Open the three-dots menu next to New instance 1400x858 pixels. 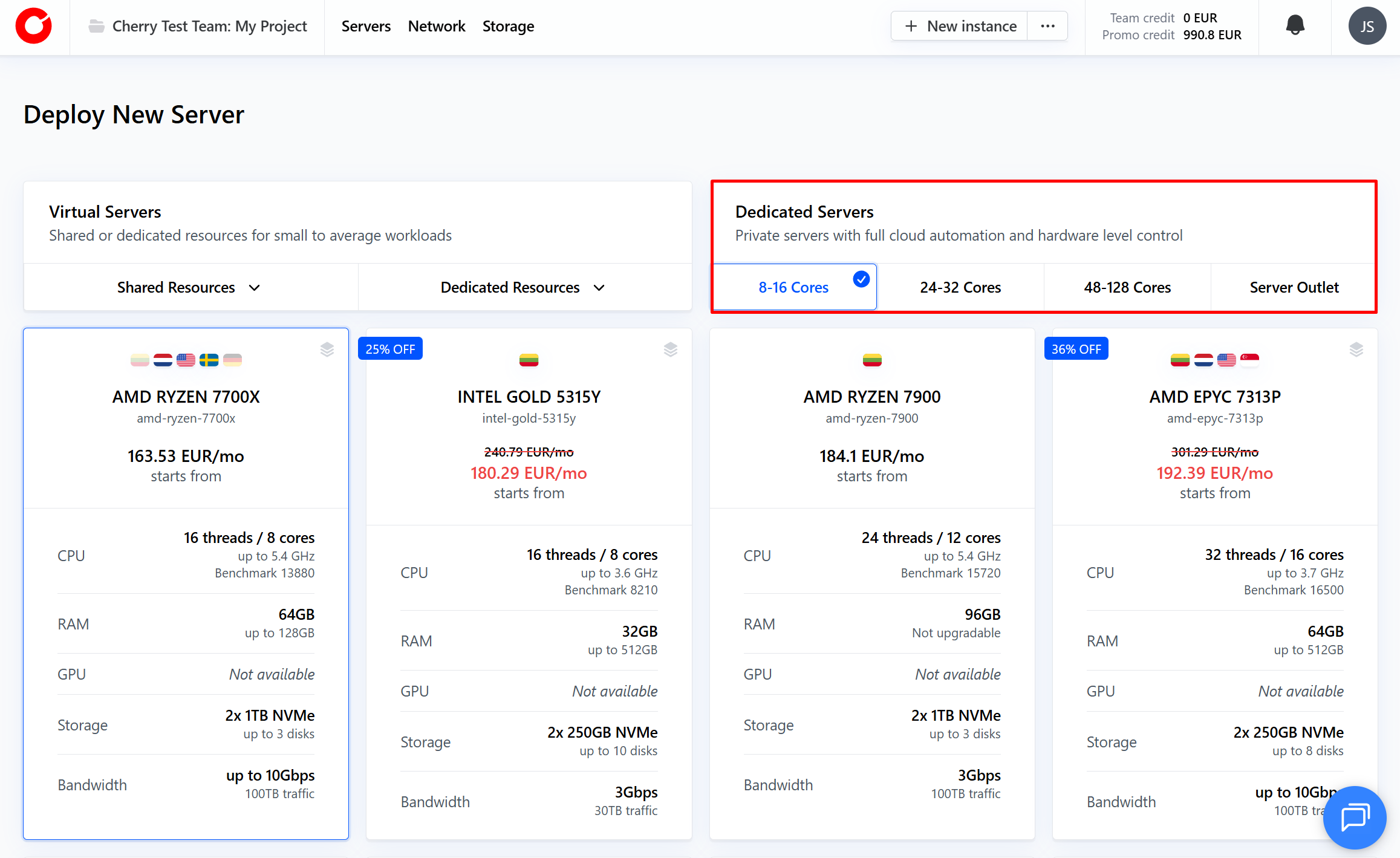coord(1047,26)
